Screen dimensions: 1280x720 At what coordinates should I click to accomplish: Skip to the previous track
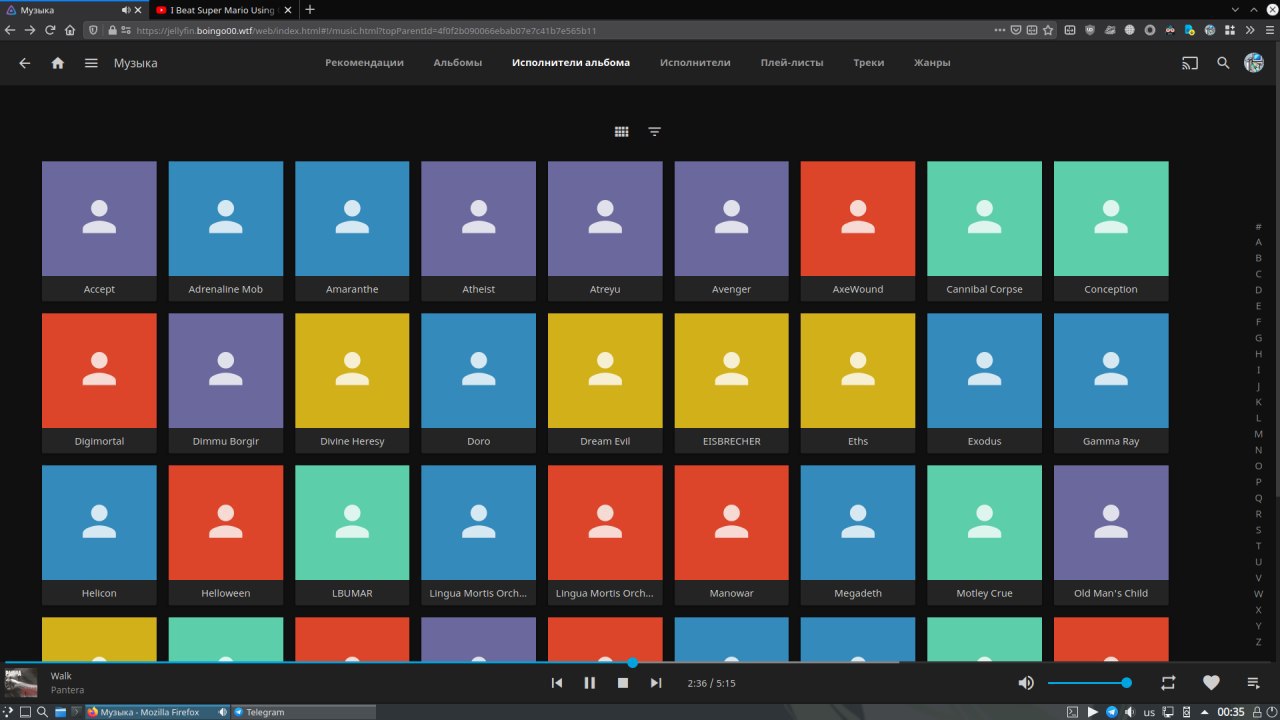click(557, 683)
